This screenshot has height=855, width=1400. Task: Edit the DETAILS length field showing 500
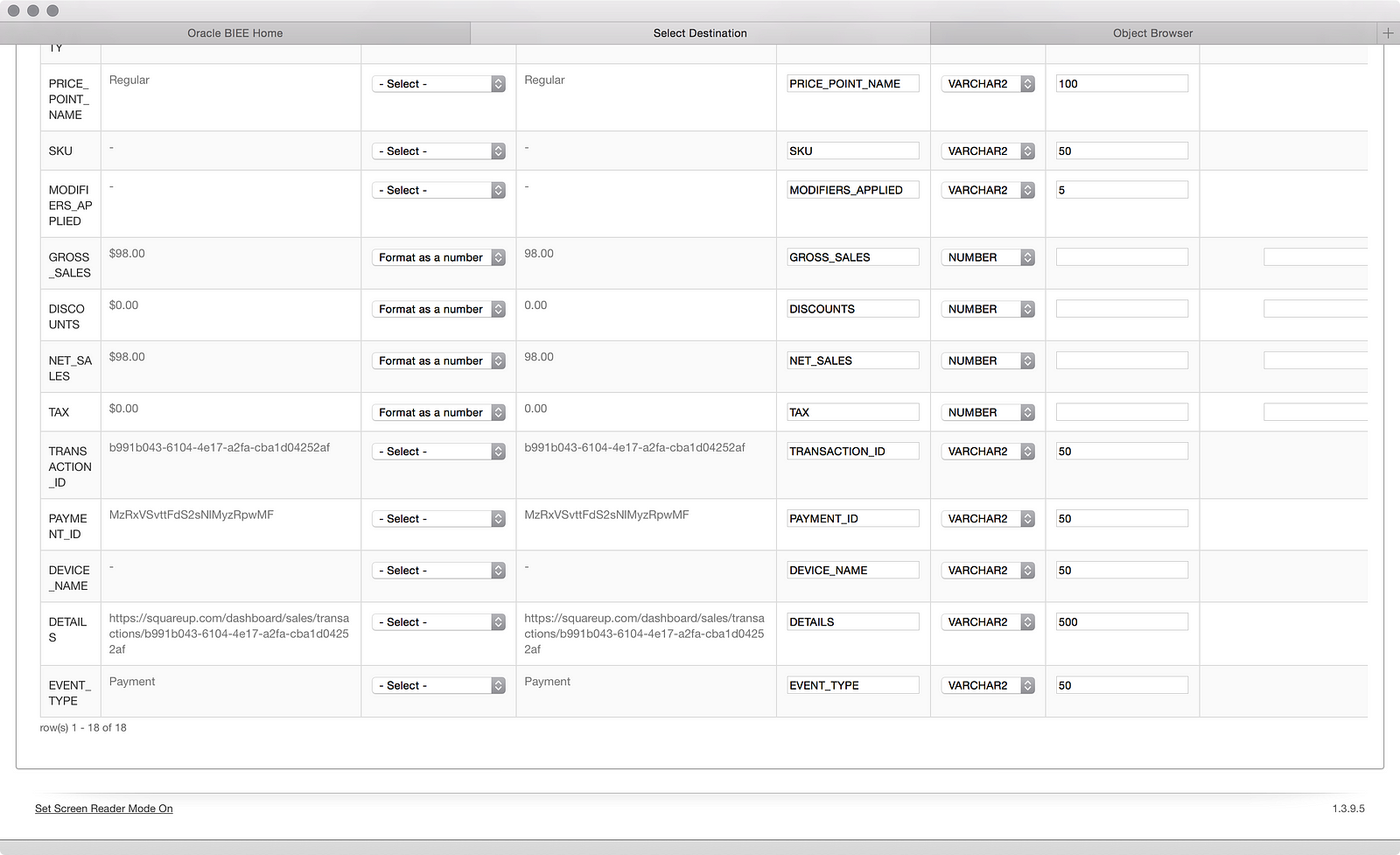1122,622
